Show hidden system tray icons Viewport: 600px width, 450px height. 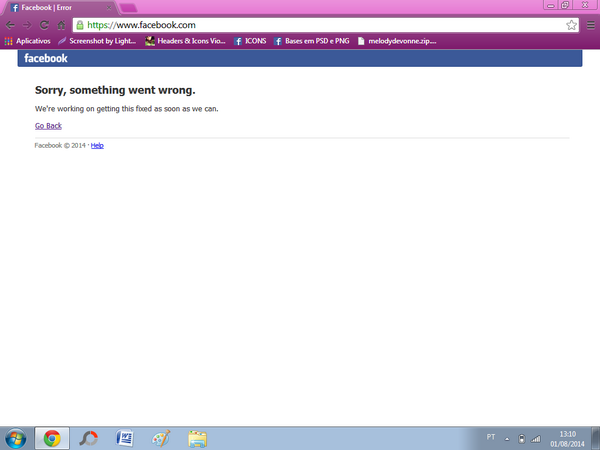507,439
